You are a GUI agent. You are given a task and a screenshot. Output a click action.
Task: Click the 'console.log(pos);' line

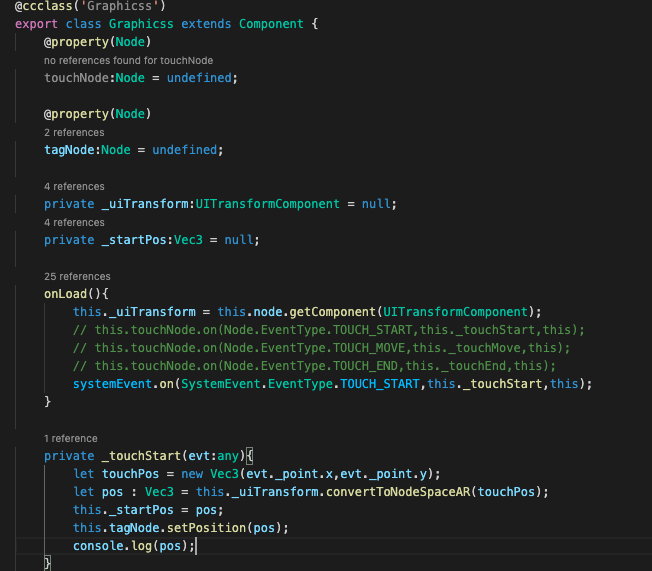(134, 546)
